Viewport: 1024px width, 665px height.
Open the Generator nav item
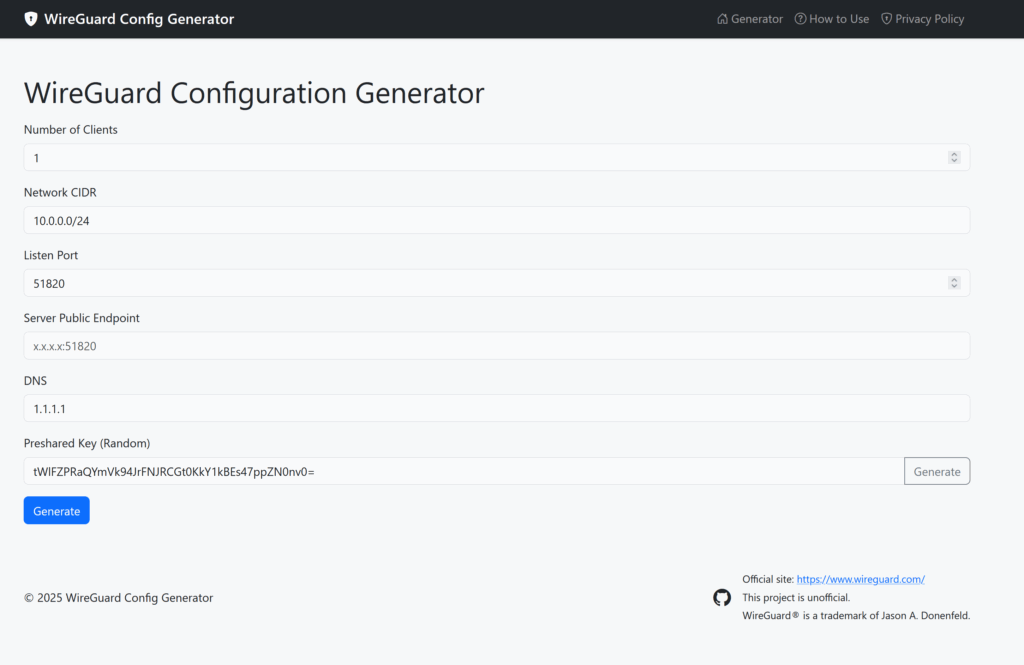750,19
